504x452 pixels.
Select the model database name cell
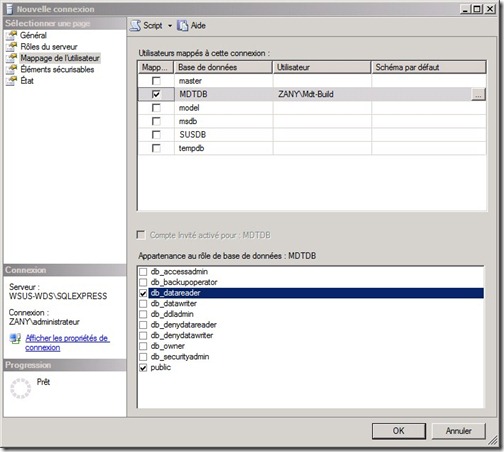223,108
